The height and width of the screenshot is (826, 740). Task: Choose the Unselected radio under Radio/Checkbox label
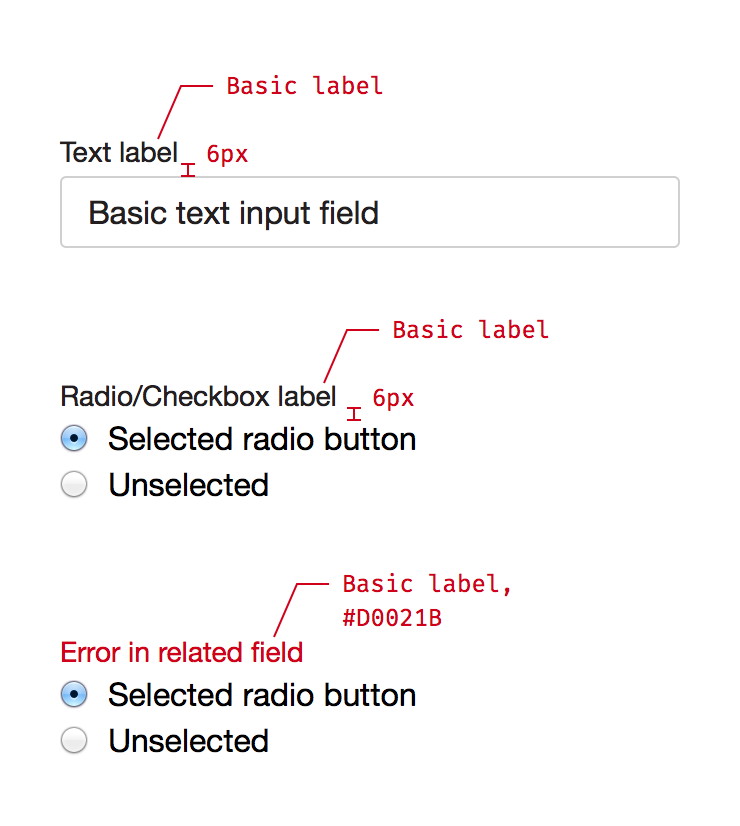[74, 485]
